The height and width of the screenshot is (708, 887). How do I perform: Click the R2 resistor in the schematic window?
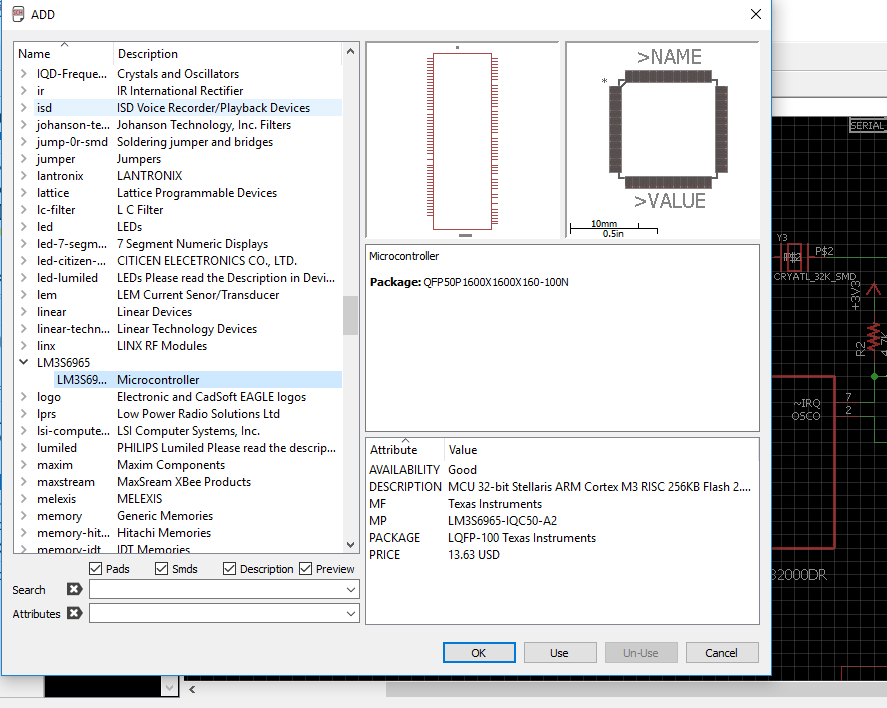pos(875,338)
